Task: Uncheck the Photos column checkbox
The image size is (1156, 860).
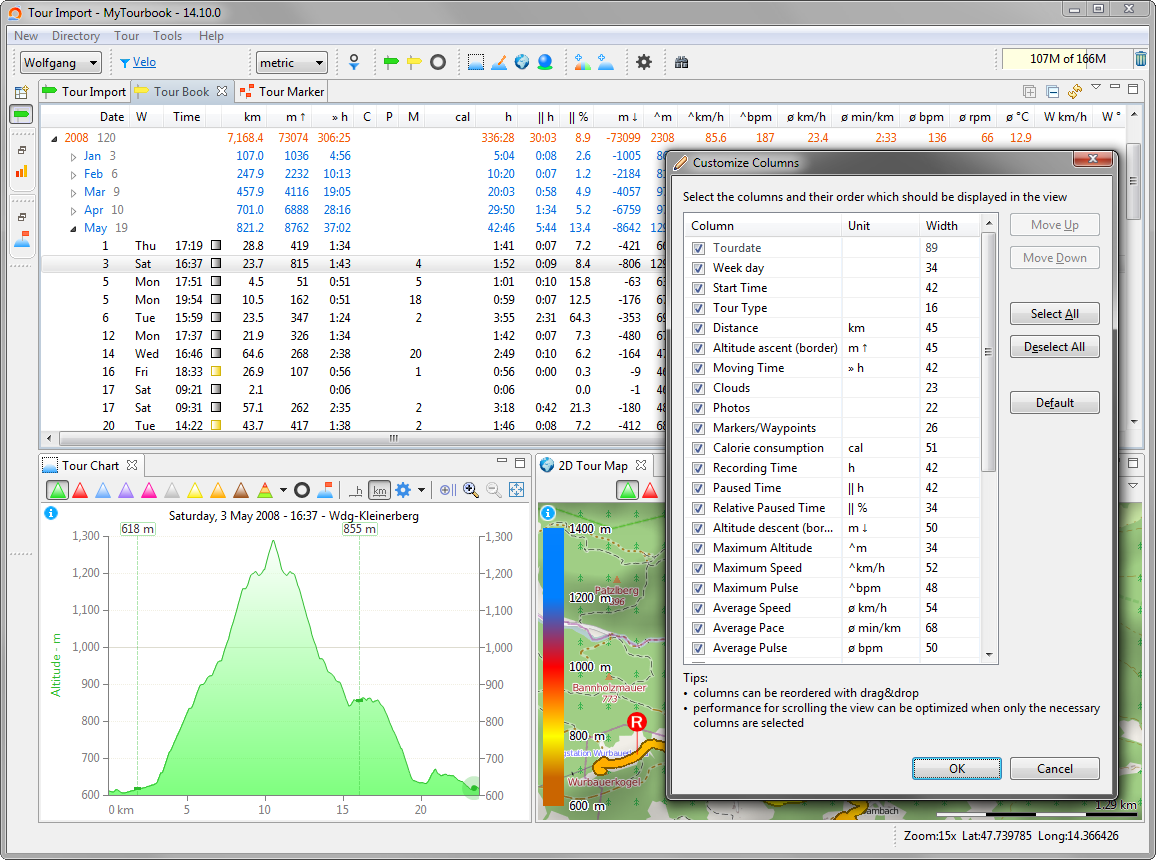Action: click(x=698, y=408)
